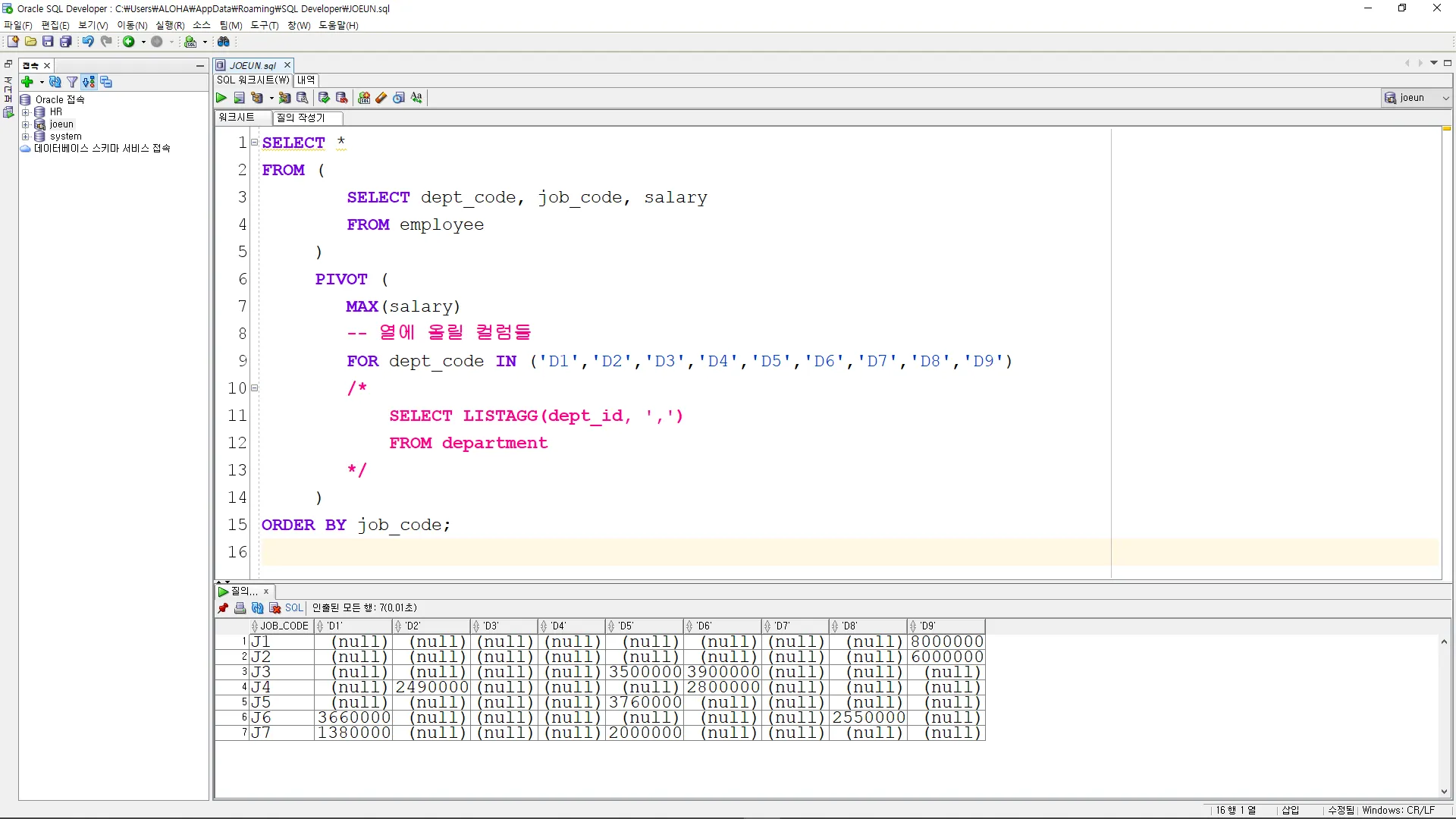This screenshot has width=1456, height=819.
Task: Apply the filter funnel in the connections panel
Action: click(72, 82)
